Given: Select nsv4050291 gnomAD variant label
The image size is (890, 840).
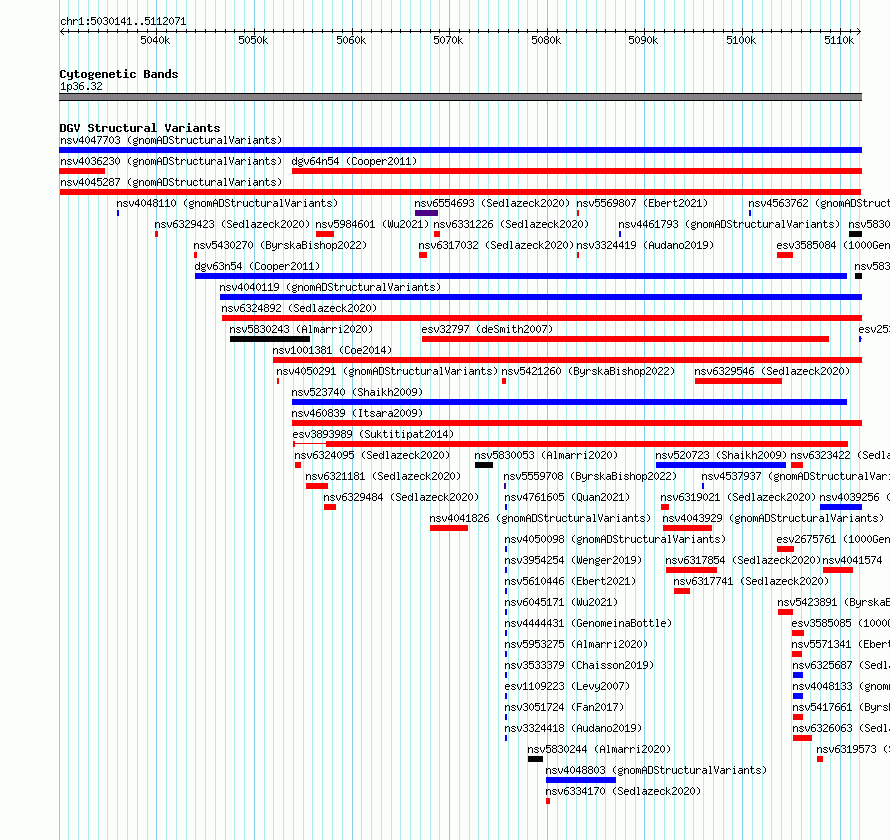Looking at the screenshot, I should (387, 371).
